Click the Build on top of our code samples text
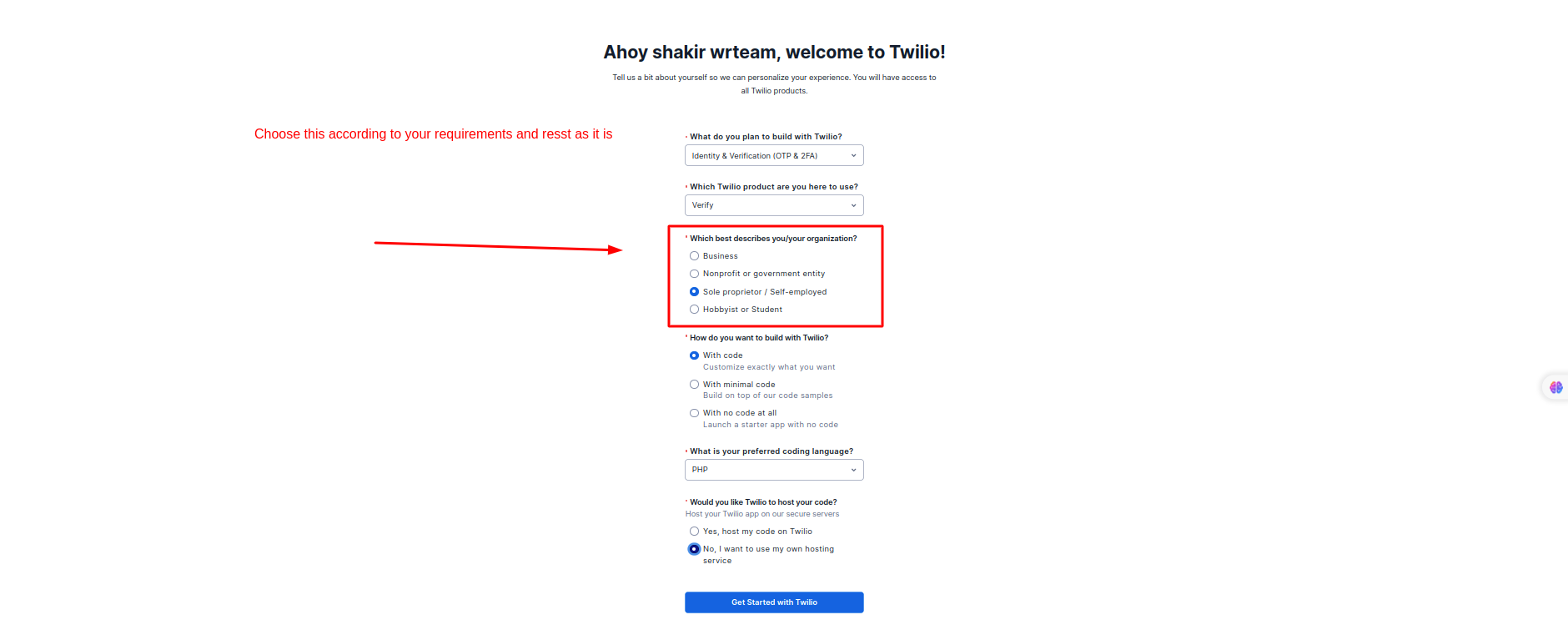1568x635 pixels. click(766, 395)
